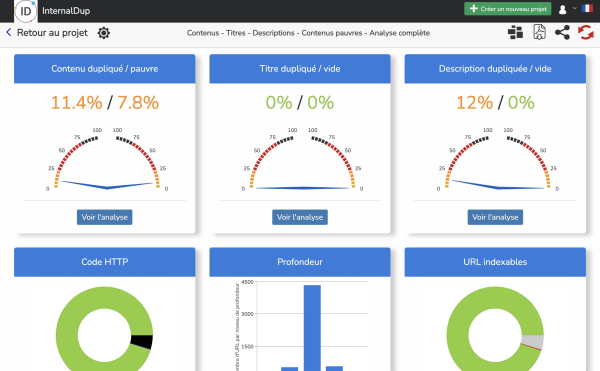This screenshot has width=600, height=371.
Task: Select the French flag language icon
Action: (x=587, y=8)
